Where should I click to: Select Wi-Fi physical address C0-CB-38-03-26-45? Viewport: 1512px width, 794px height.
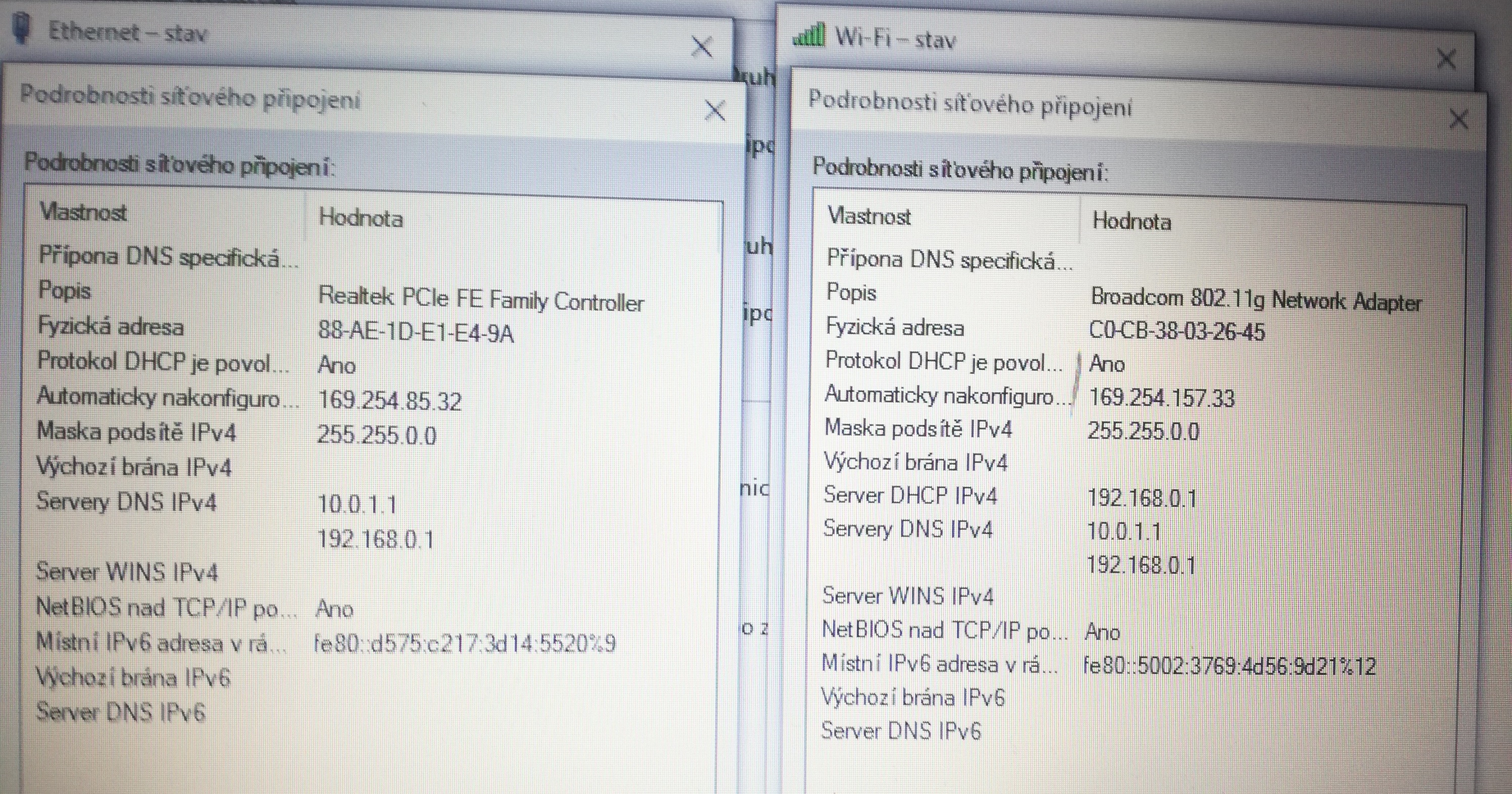[1176, 331]
